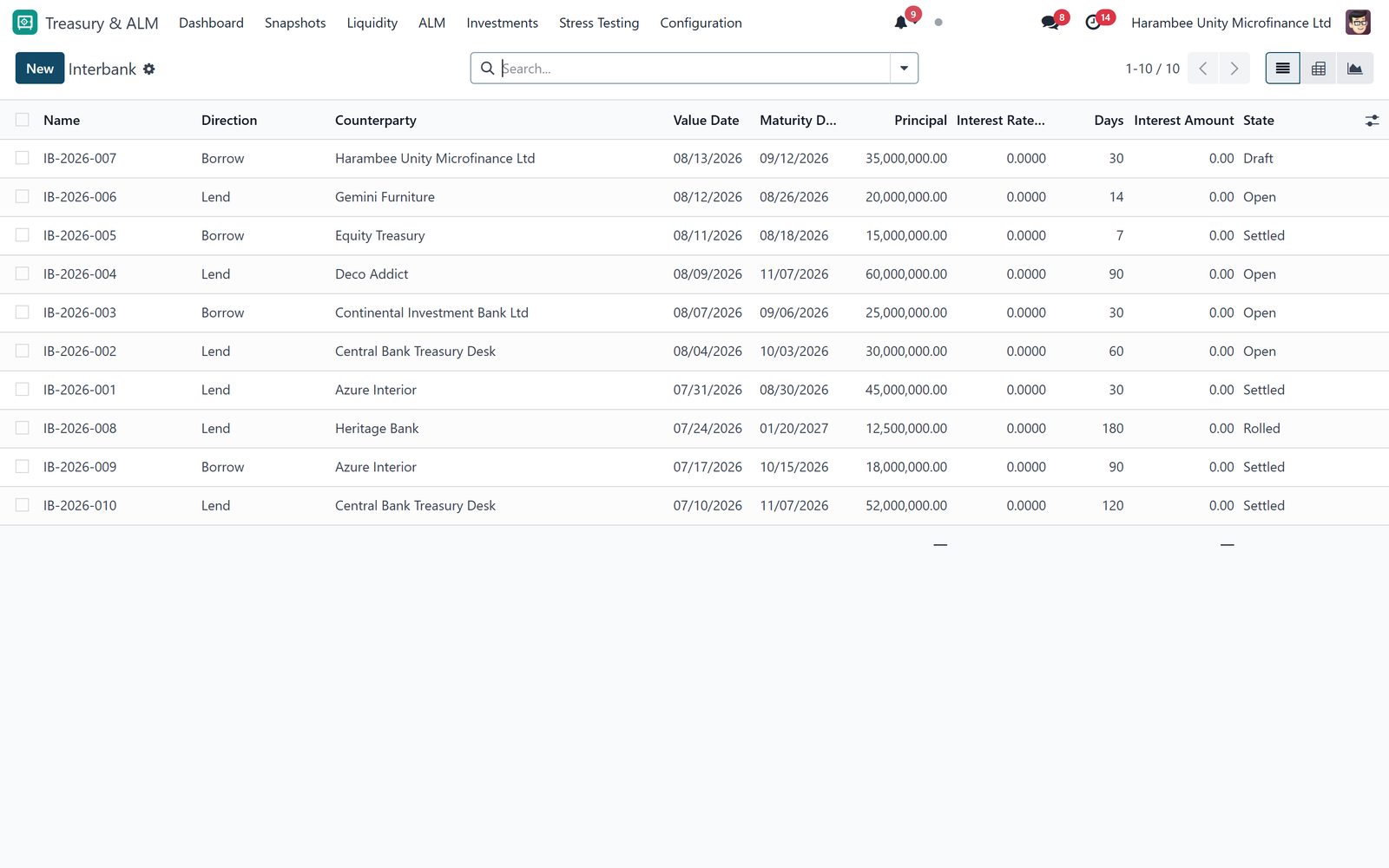Select the IB-2026-006 row checkbox
The height and width of the screenshot is (868, 1389).
tap(23, 196)
